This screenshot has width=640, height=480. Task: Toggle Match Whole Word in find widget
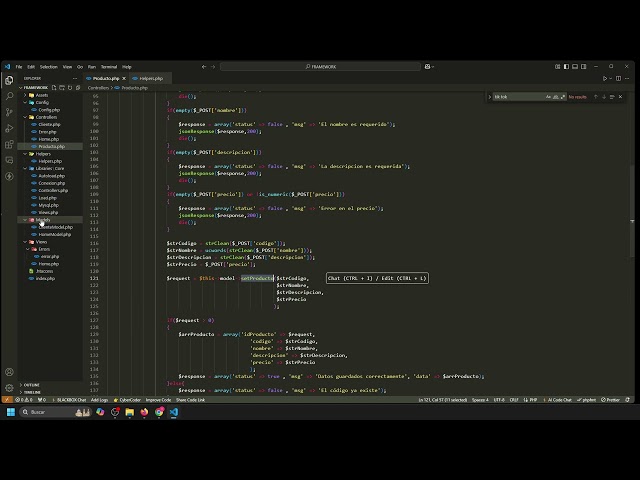click(x=555, y=97)
